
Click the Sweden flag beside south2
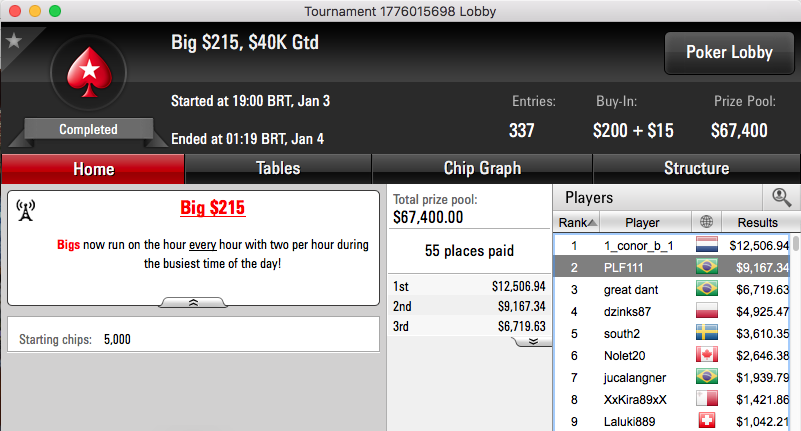click(x=706, y=333)
